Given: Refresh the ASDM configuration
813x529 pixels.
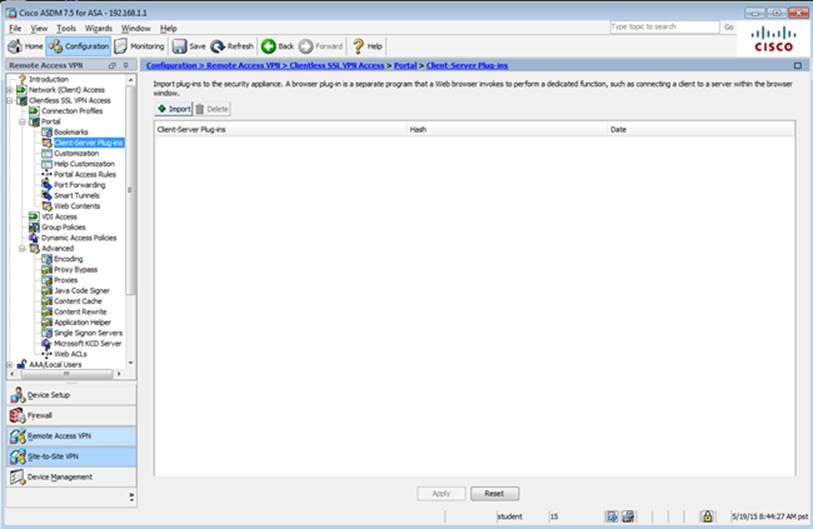Looking at the screenshot, I should (232, 46).
